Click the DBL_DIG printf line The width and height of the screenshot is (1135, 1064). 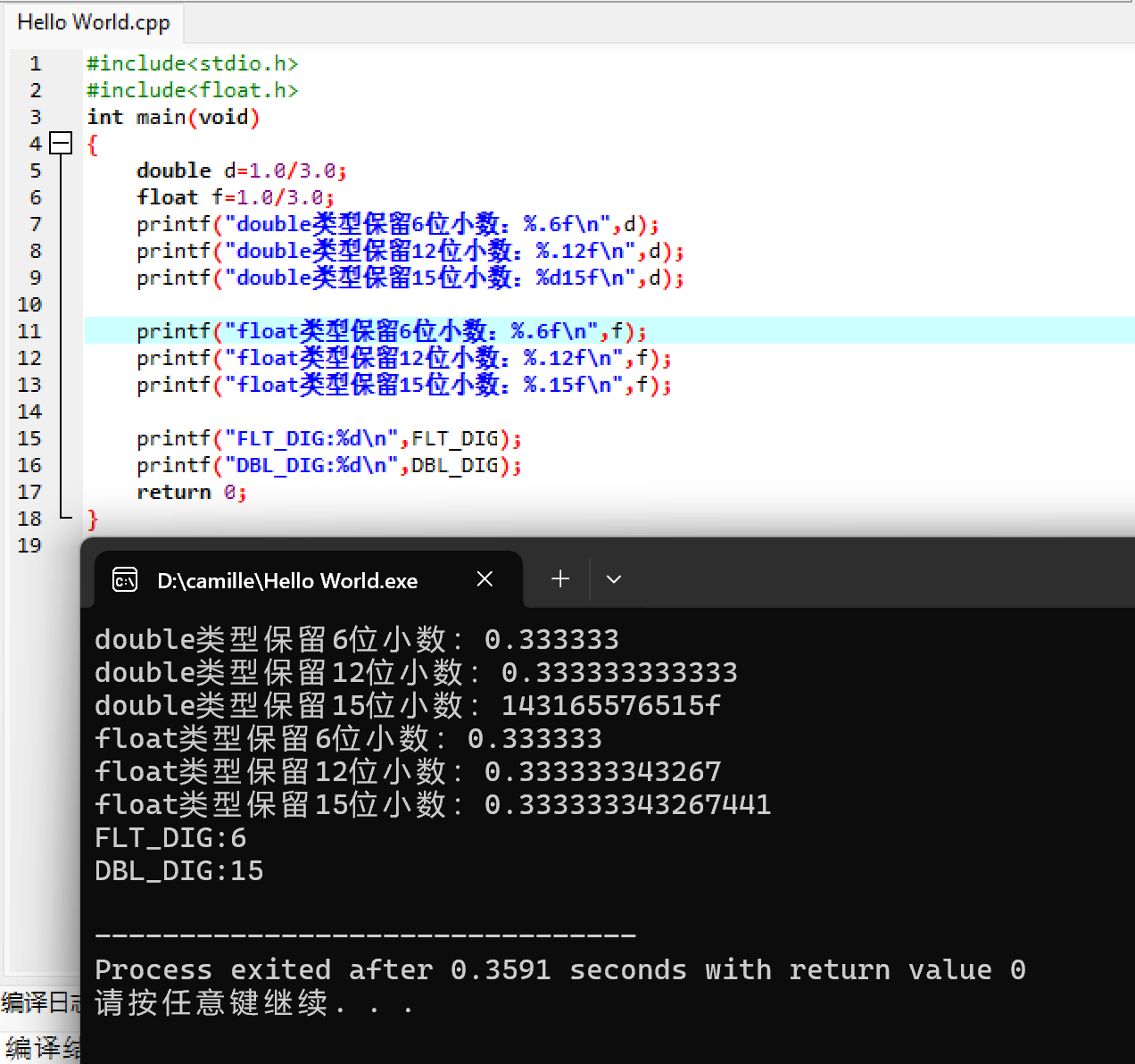click(x=329, y=465)
